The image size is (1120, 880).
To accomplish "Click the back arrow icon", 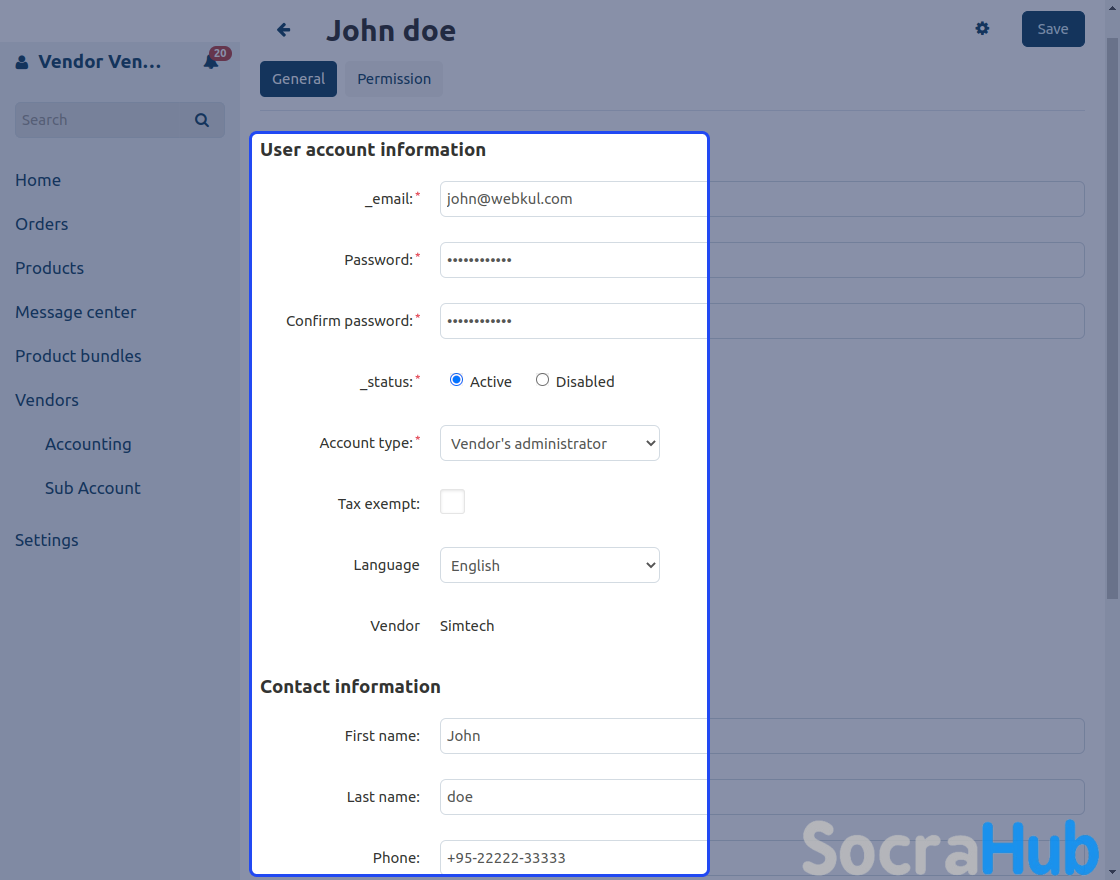I will coord(284,30).
